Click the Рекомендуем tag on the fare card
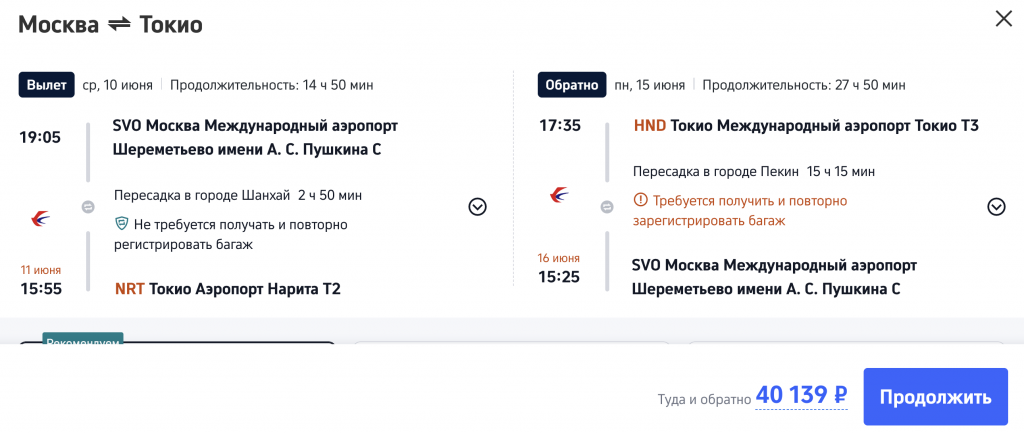The height and width of the screenshot is (433, 1024). point(83,340)
